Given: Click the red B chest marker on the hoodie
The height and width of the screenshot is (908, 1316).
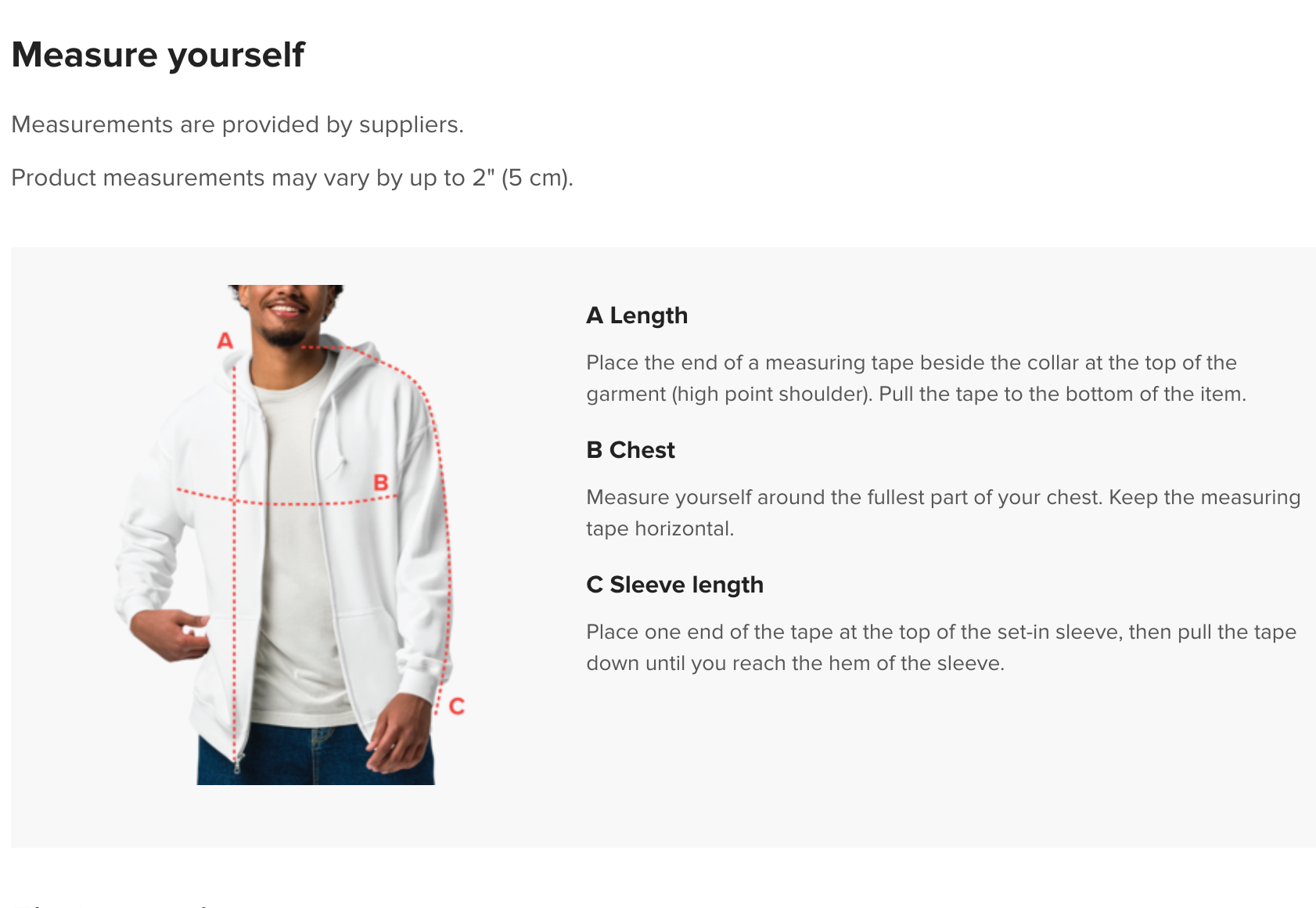Looking at the screenshot, I should coord(381,482).
